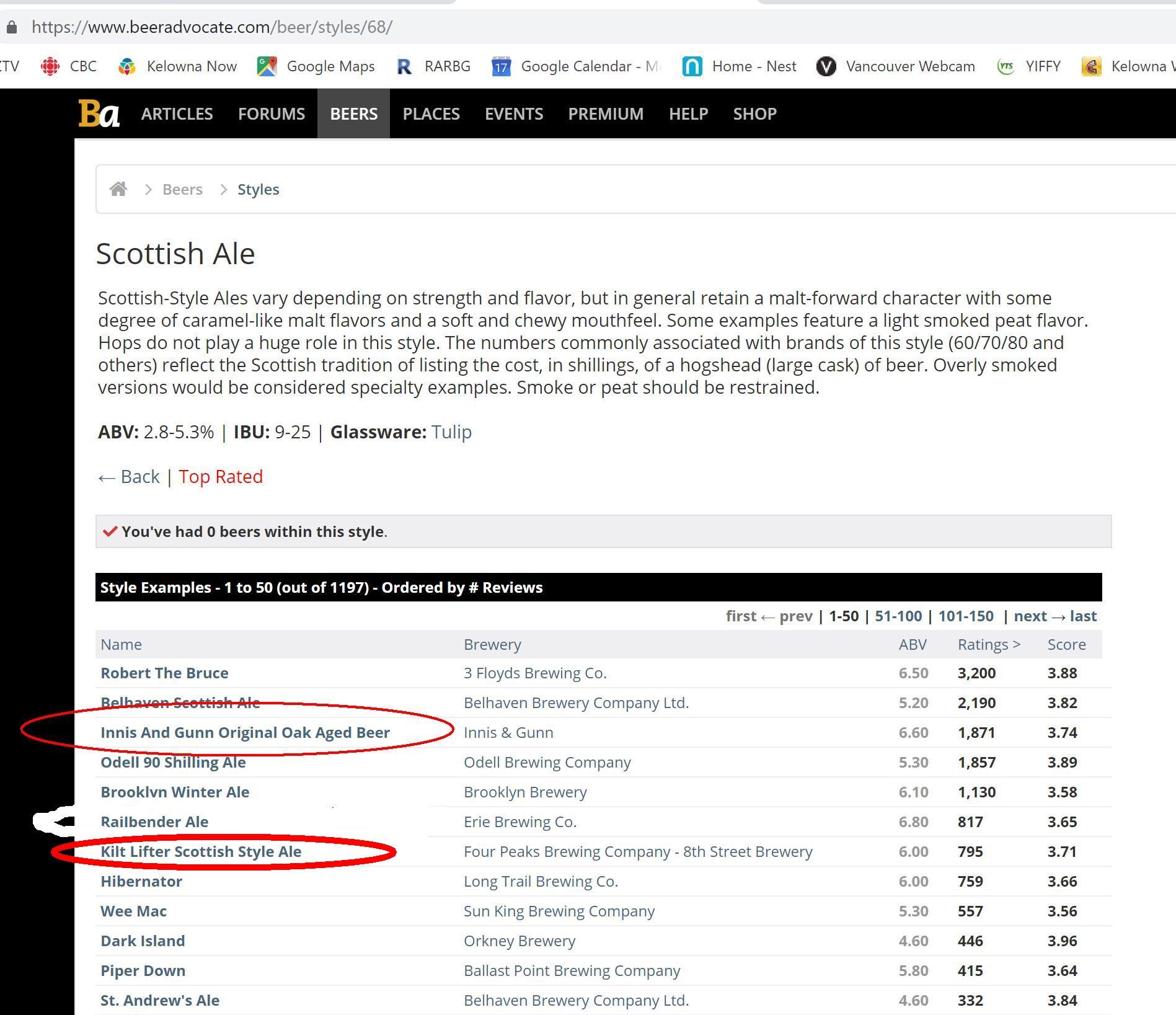Viewport: 1176px width, 1015px height.
Task: Open the Google Maps bookmark
Action: pos(316,66)
